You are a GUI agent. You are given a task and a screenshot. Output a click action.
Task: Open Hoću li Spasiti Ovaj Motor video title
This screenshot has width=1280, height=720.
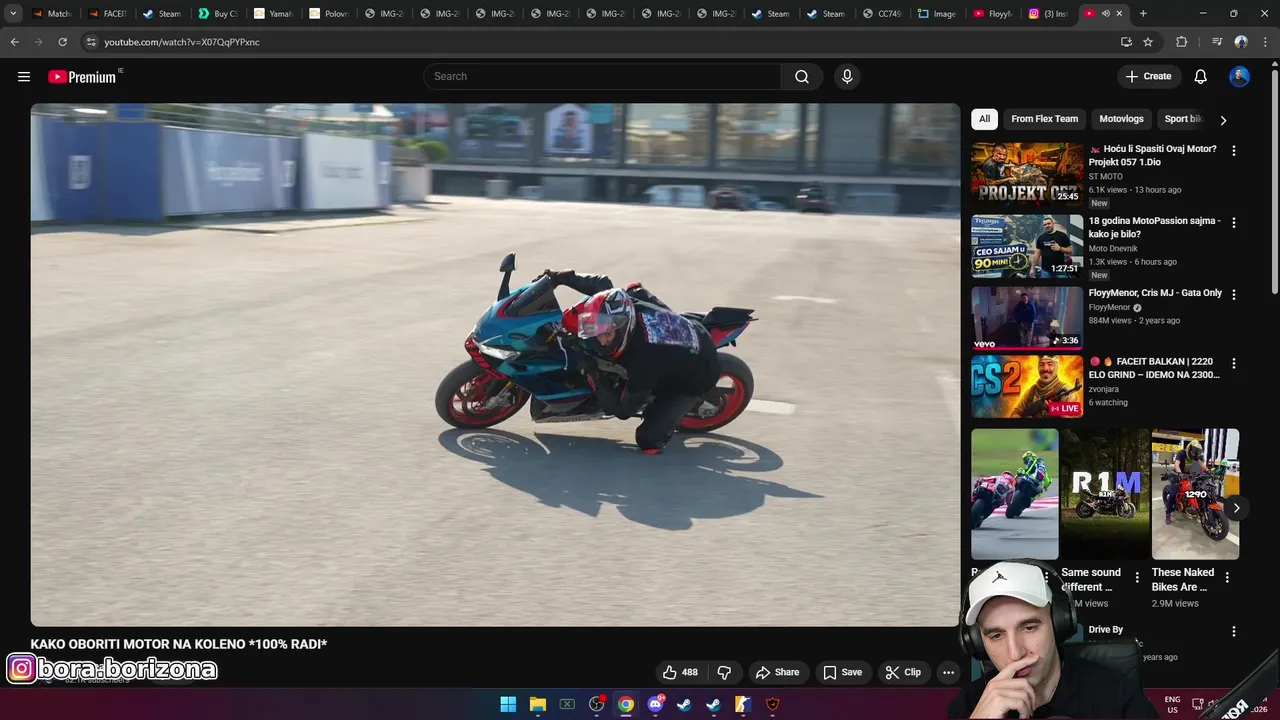point(1153,155)
